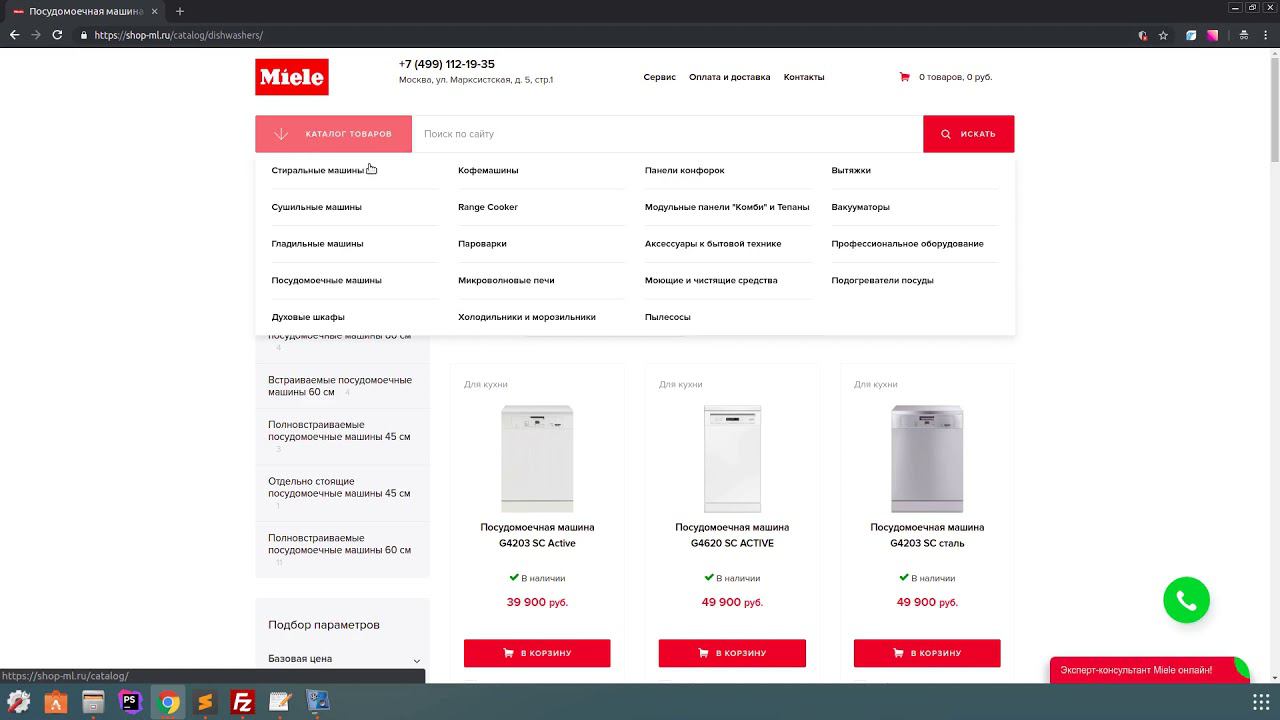Select Духовые шкафы category
Viewport: 1280px width, 720px height.
308,317
